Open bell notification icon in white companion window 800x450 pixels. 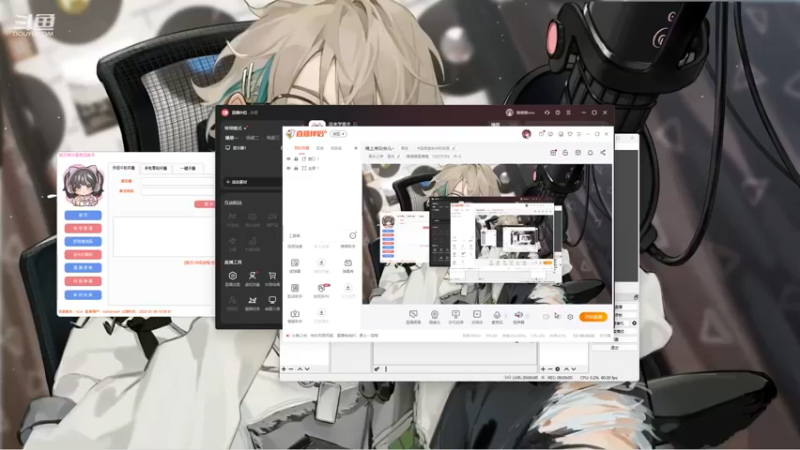pos(590,153)
